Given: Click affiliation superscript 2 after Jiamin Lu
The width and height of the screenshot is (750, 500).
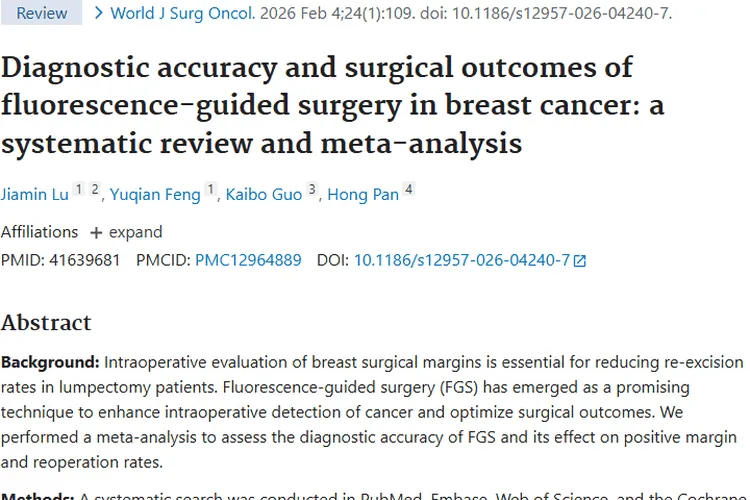Looking at the screenshot, I should [x=95, y=190].
